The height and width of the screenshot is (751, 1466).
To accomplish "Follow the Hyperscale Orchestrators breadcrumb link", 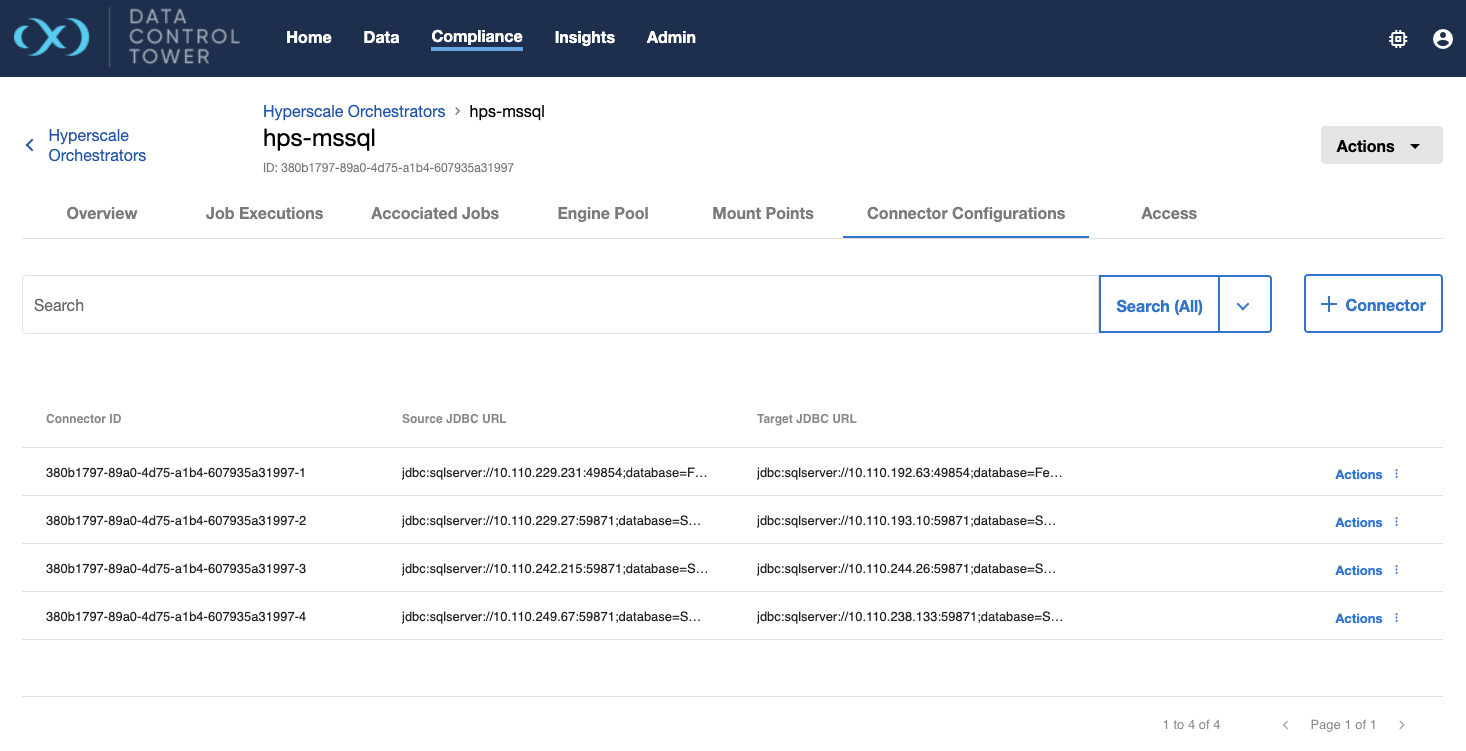I will [354, 111].
